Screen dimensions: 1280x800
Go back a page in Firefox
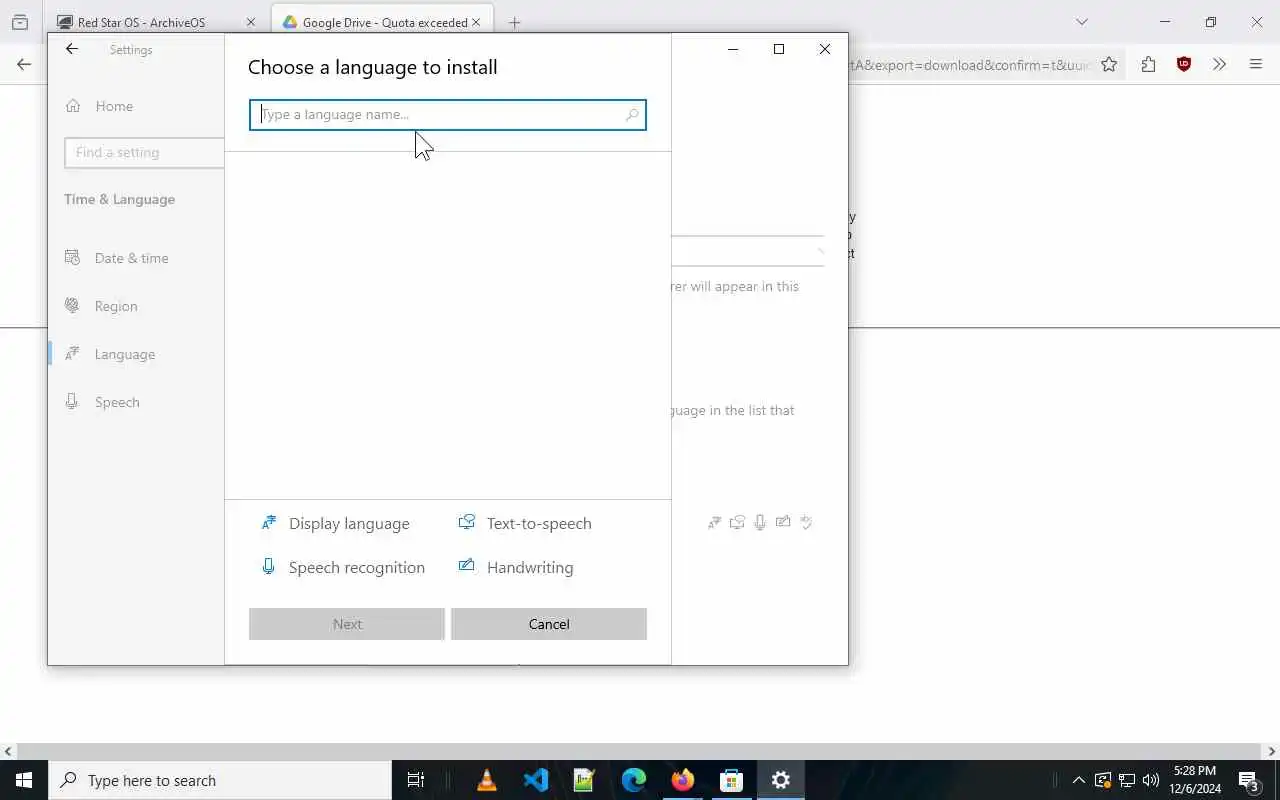tap(24, 64)
